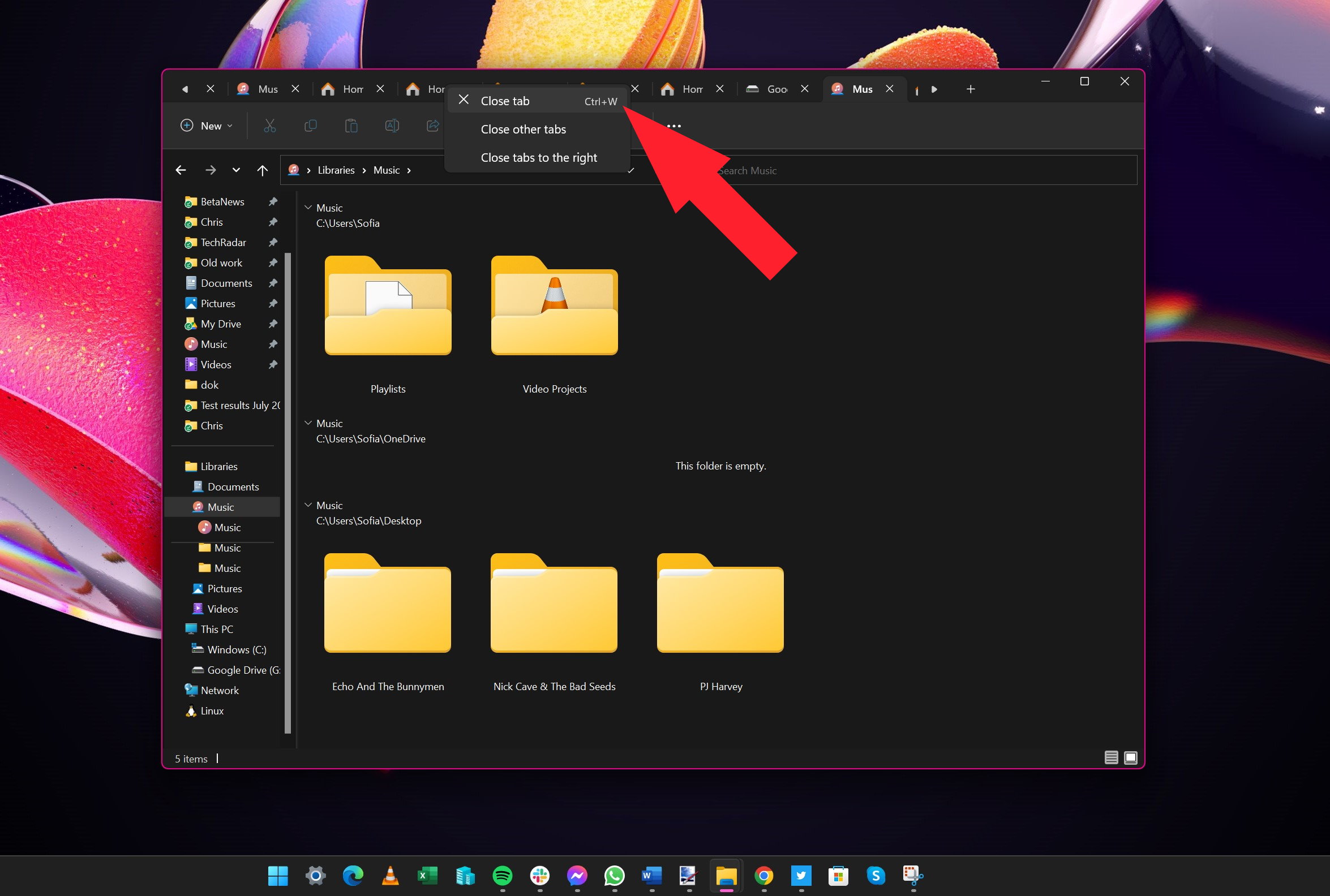Select 'Close tabs to the right' option
The image size is (1330, 896).
(539, 157)
